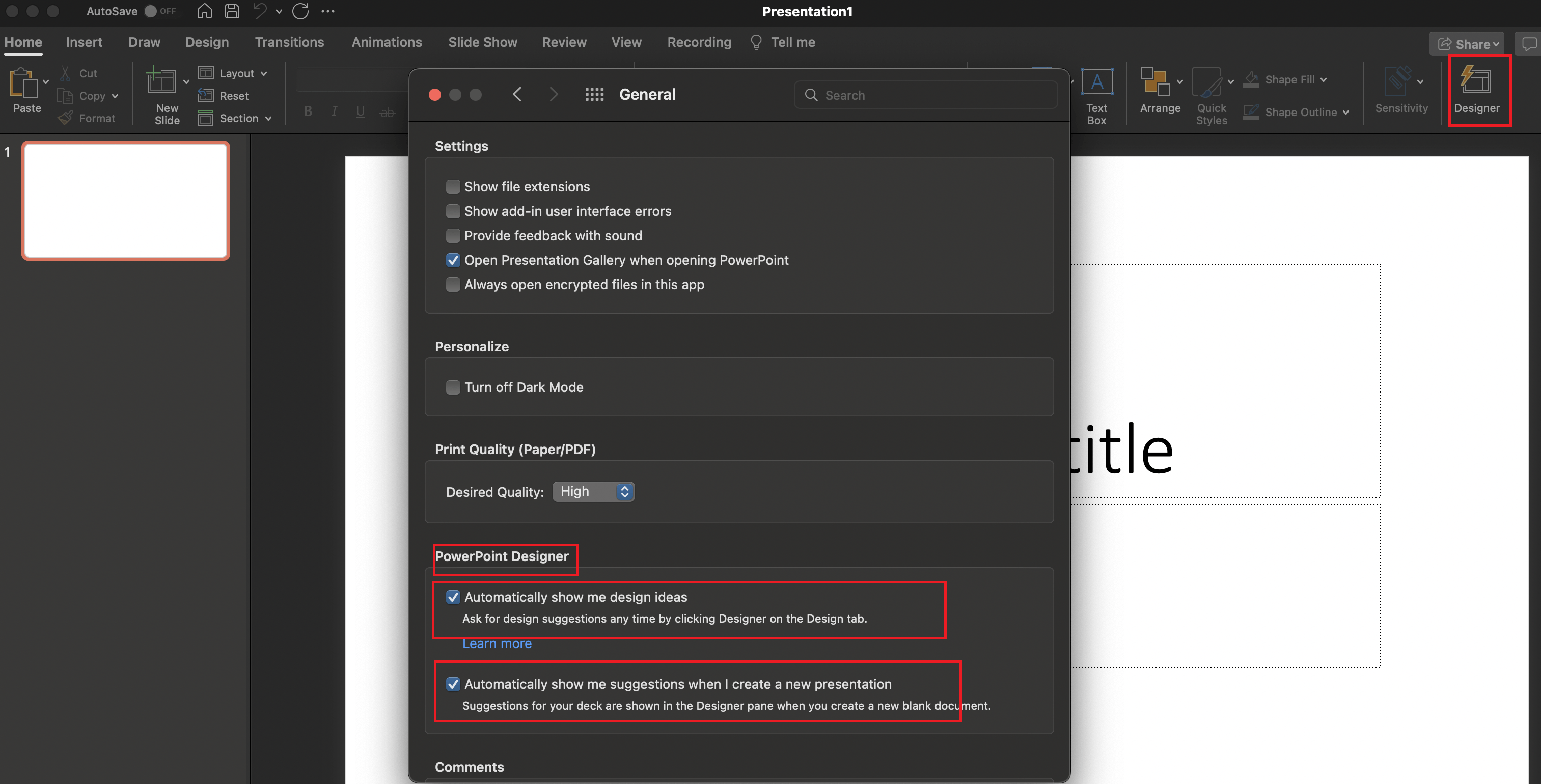Screen dimensions: 1541x784
Task: Go back with the preferences arrow
Action: click(517, 95)
